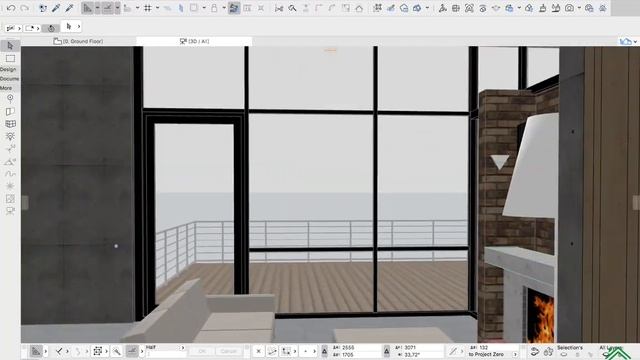Expand the Grid Snap options arrow
Screen dimensions: 640x360
(x=157, y=8)
